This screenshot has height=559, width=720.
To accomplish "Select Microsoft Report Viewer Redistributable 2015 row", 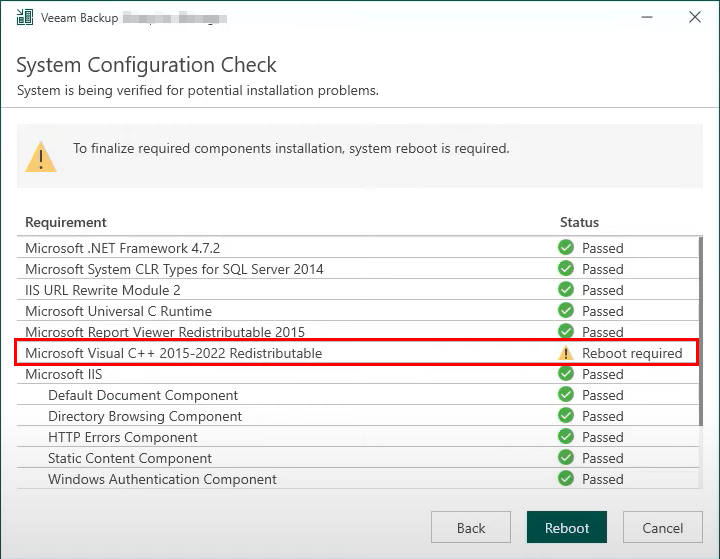I will 358,331.
